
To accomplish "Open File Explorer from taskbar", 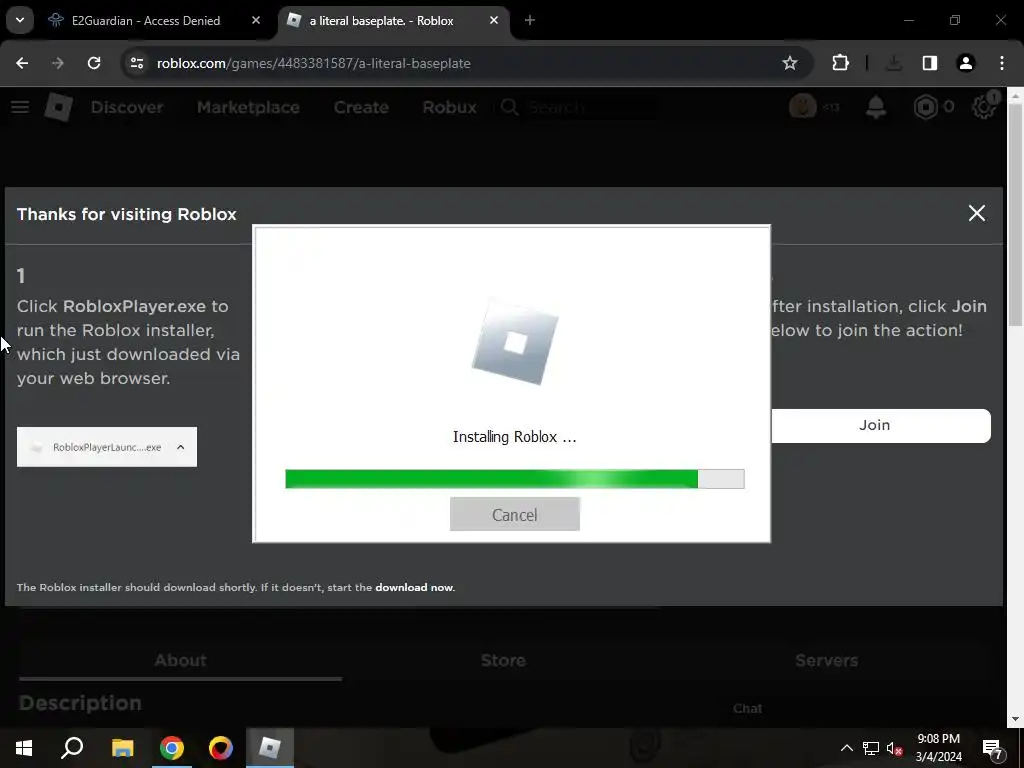I will pos(122,748).
